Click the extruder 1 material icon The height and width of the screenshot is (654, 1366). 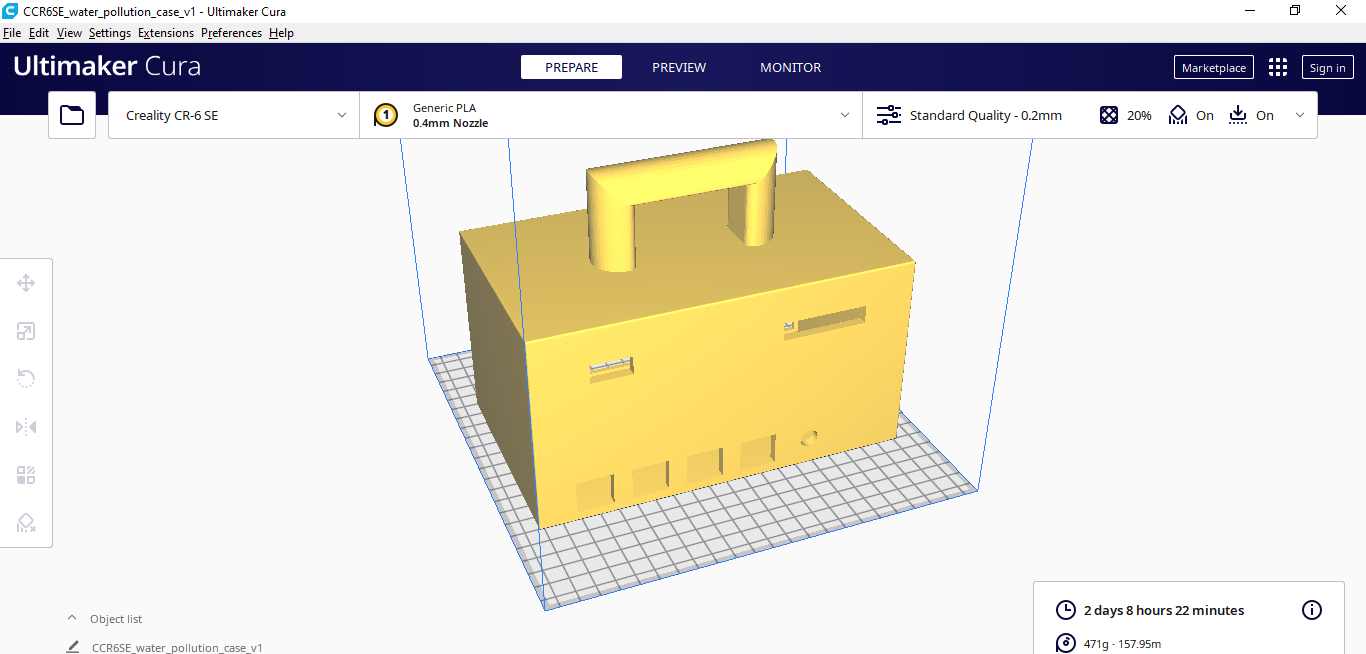pos(386,115)
